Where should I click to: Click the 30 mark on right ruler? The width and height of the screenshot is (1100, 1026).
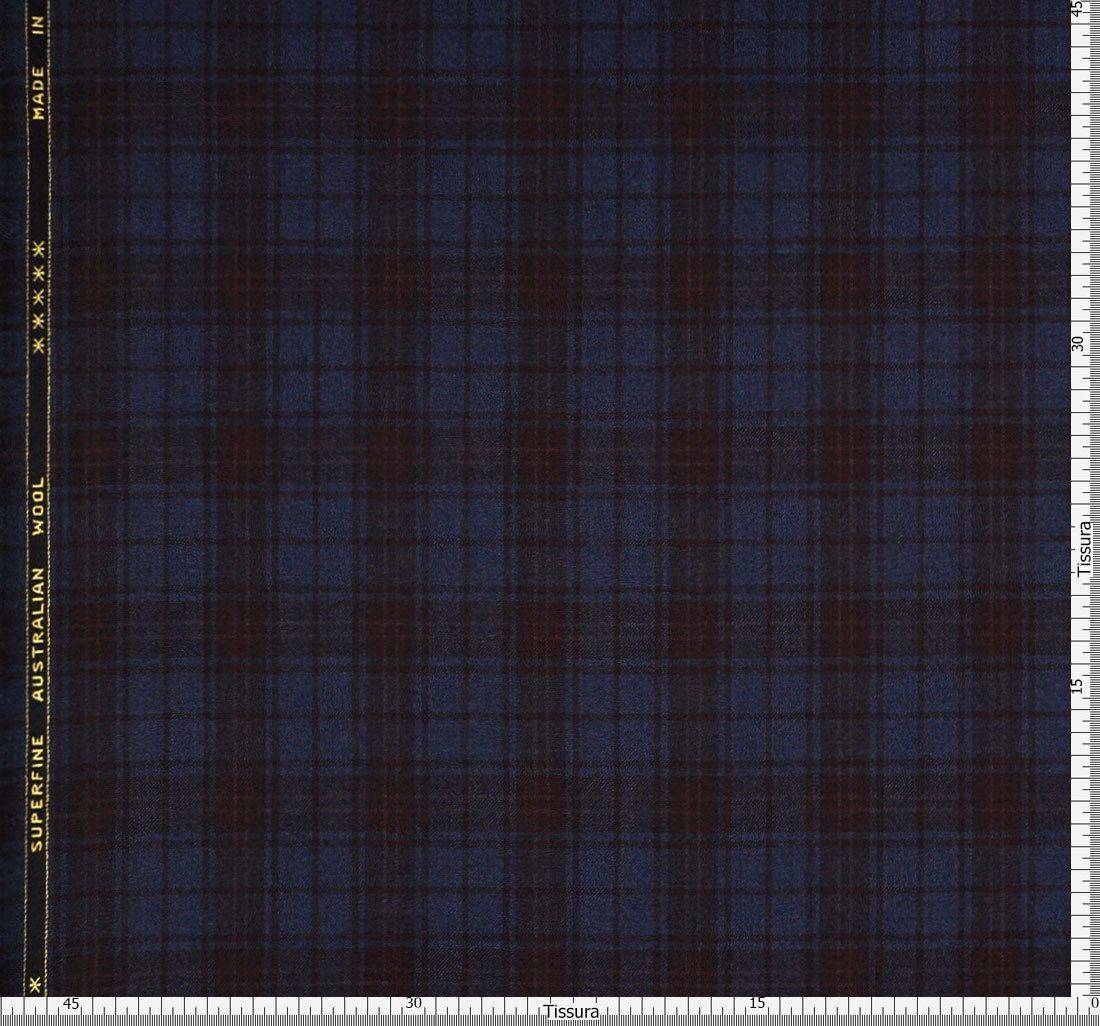pyautogui.click(x=1080, y=344)
